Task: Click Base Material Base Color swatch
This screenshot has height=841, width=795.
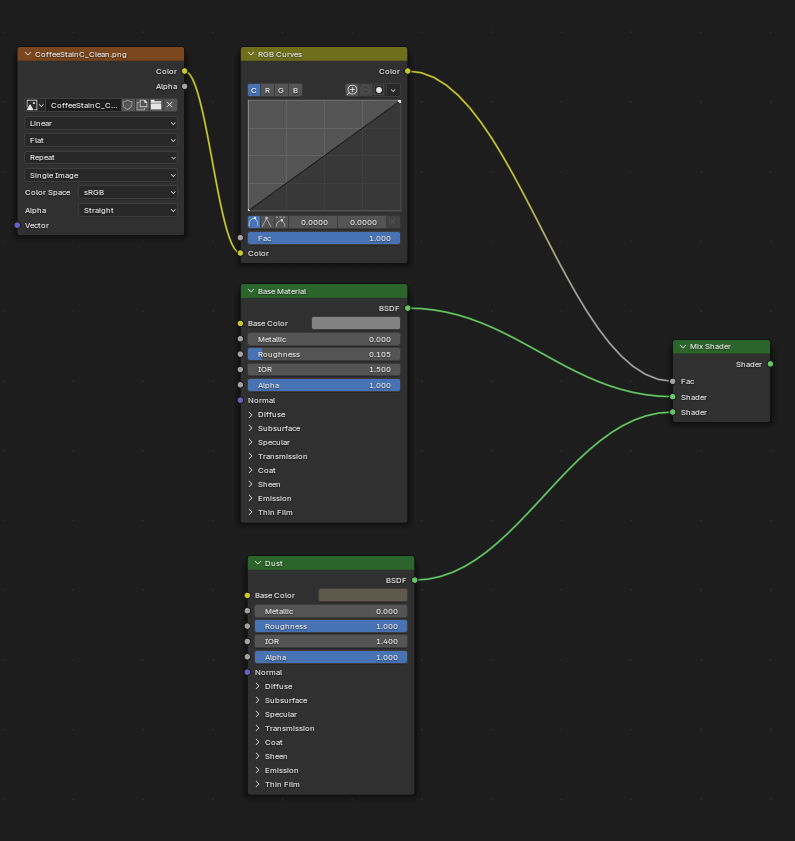Action: (356, 323)
